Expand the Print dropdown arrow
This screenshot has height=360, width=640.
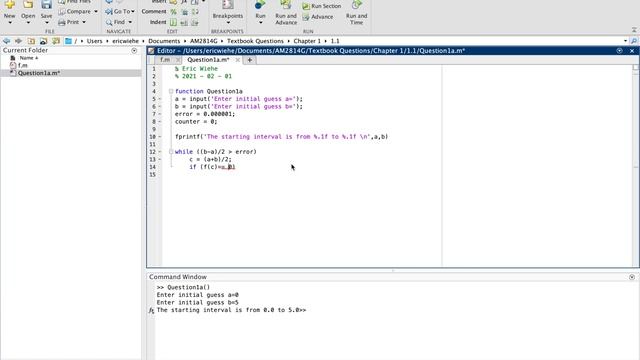coord(84,22)
